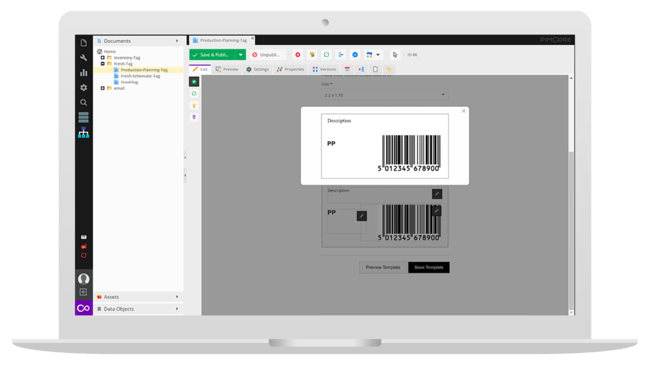650x365 pixels.
Task: Open the Save & Publish dropdown arrow
Action: pyautogui.click(x=240, y=55)
